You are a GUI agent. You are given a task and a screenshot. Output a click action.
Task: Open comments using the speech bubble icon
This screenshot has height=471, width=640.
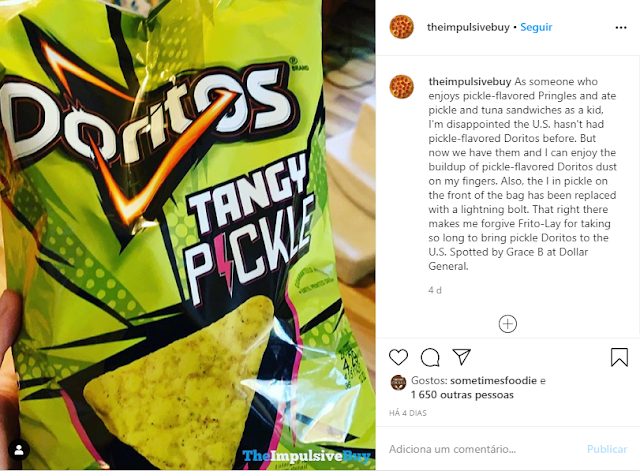(430, 358)
